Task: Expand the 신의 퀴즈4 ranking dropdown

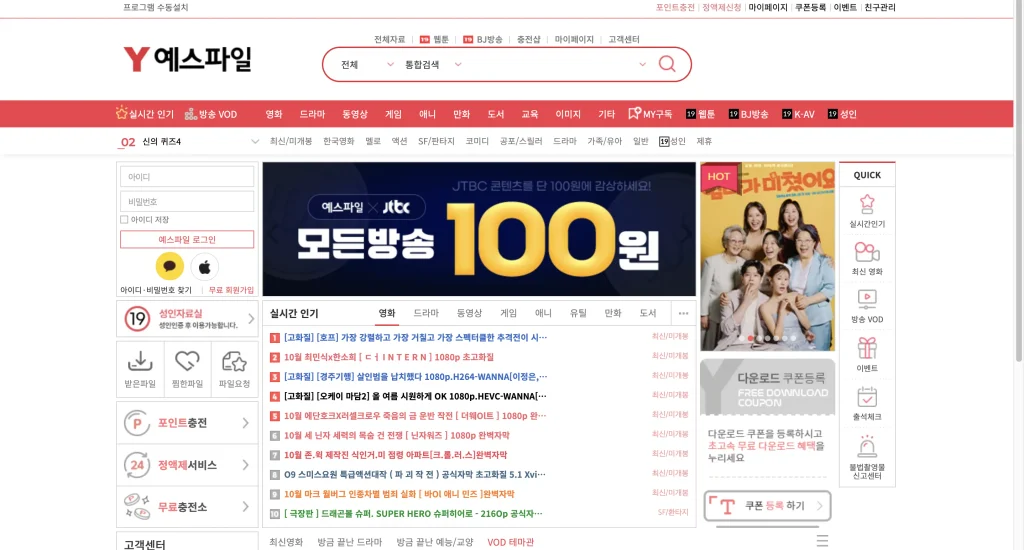Action: coord(255,141)
